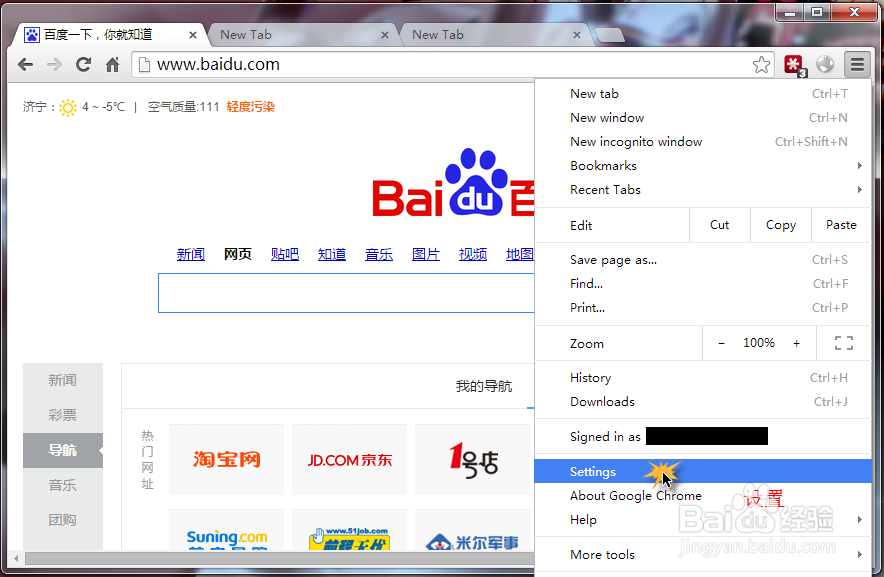Close the Baidu tab
This screenshot has height=577, width=884.
192,35
